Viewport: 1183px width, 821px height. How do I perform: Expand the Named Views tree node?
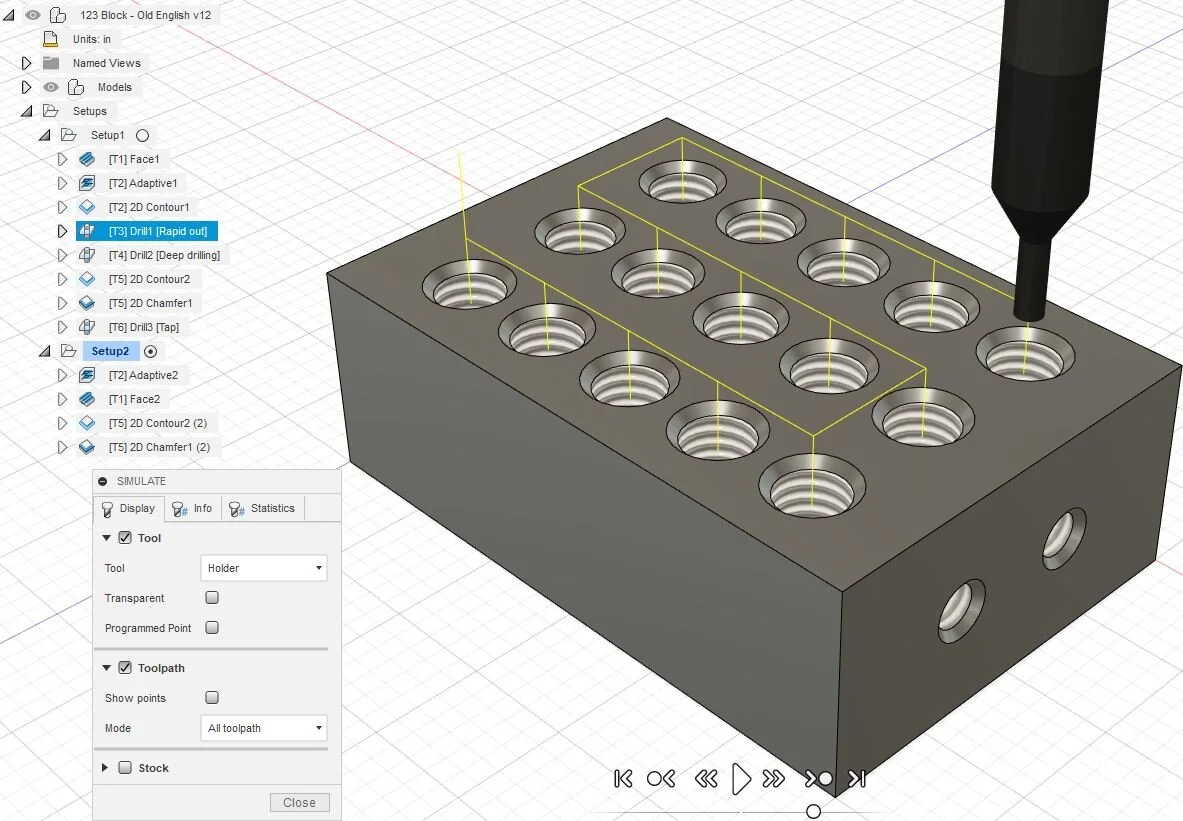pyautogui.click(x=26, y=63)
